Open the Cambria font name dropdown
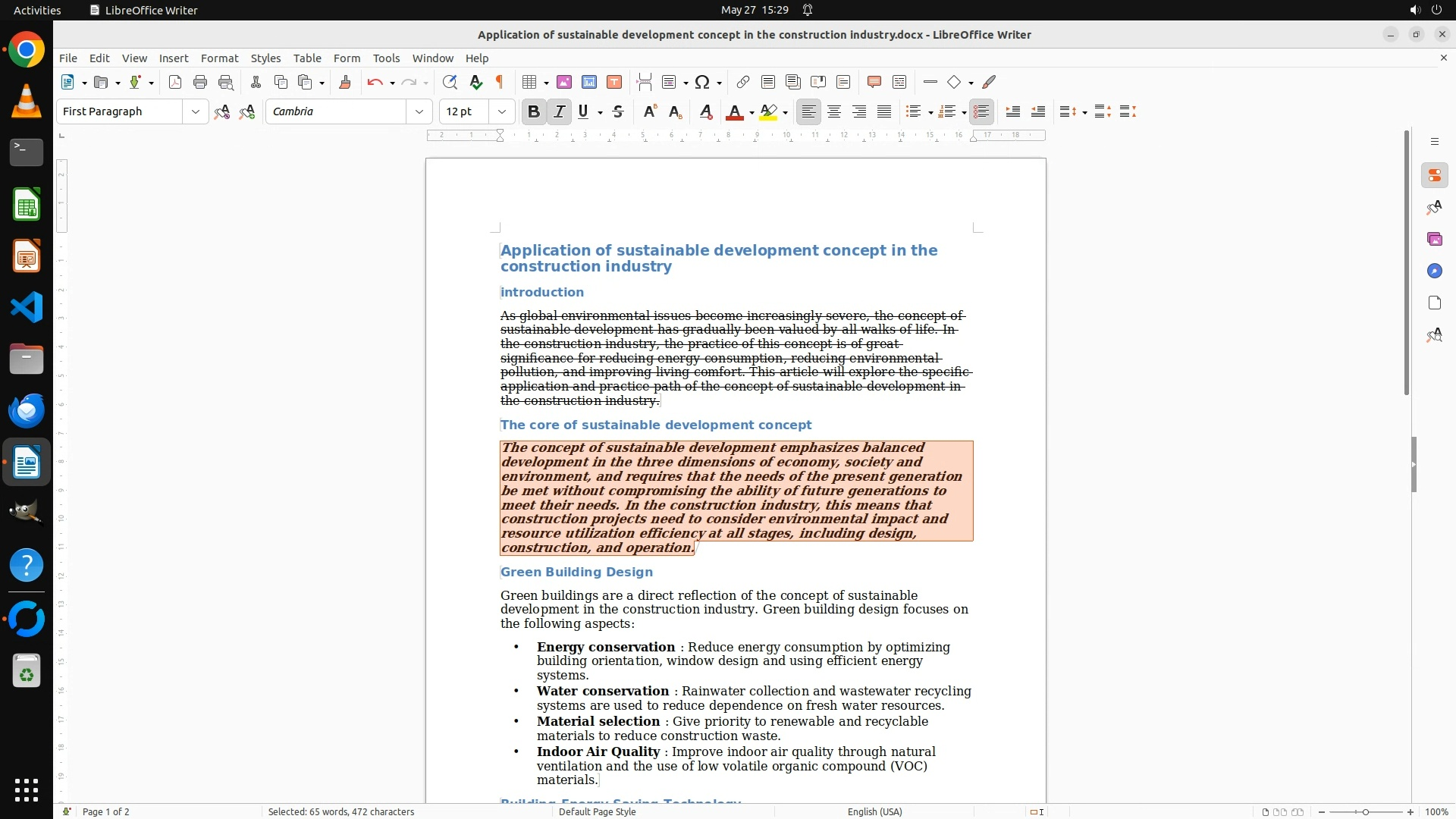This screenshot has width=1456, height=819. (419, 112)
